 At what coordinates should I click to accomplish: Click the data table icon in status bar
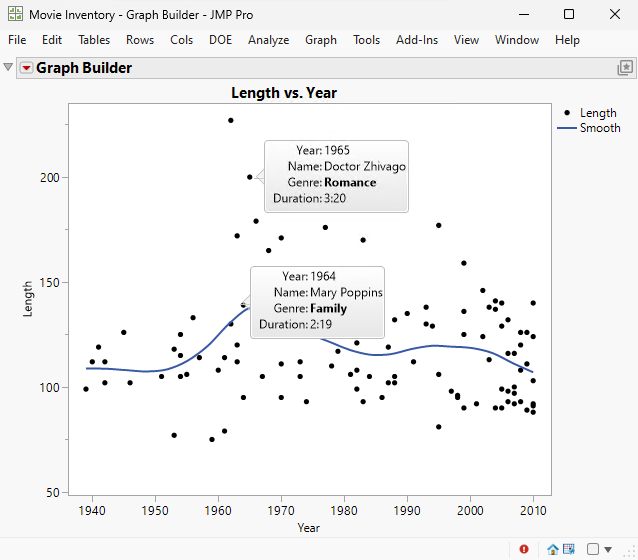pos(569,549)
